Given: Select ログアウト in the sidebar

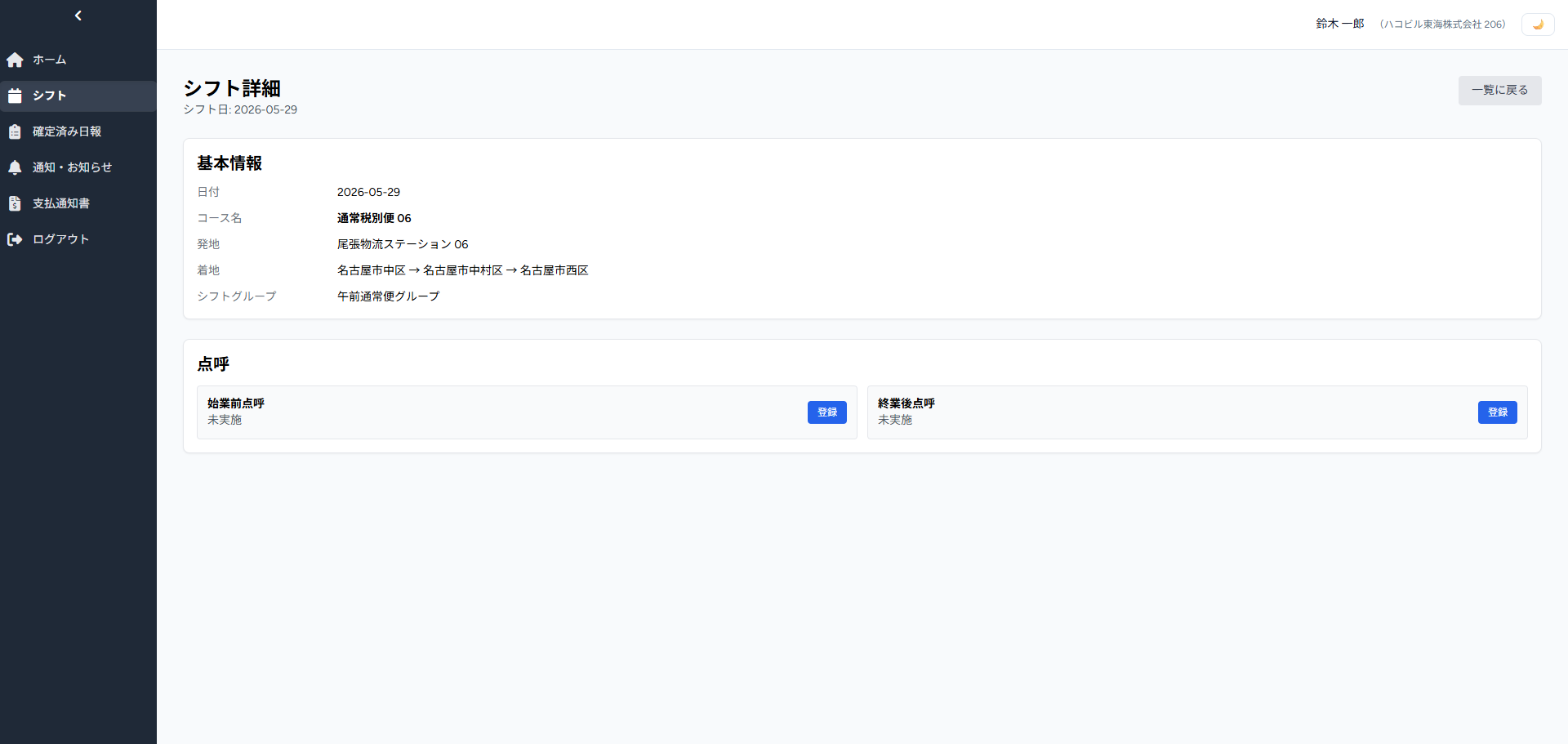Looking at the screenshot, I should pyautogui.click(x=78, y=239).
